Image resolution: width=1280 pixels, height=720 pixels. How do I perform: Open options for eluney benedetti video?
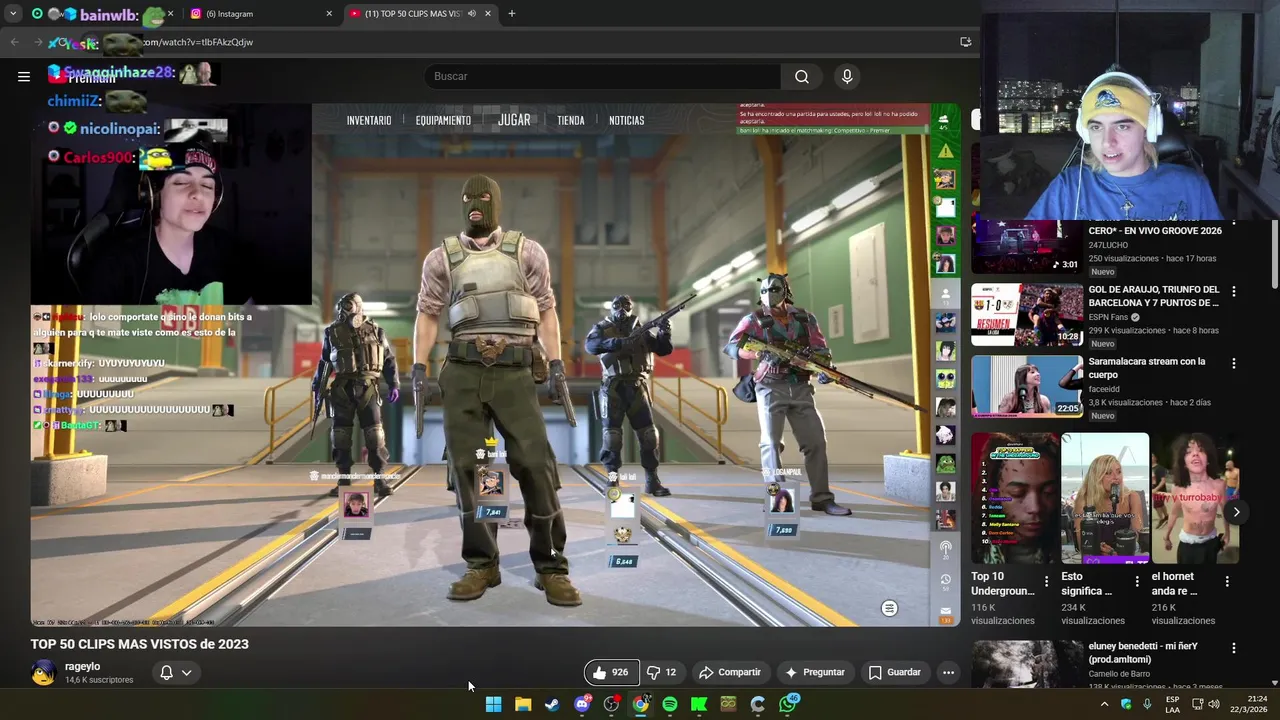(x=1233, y=649)
